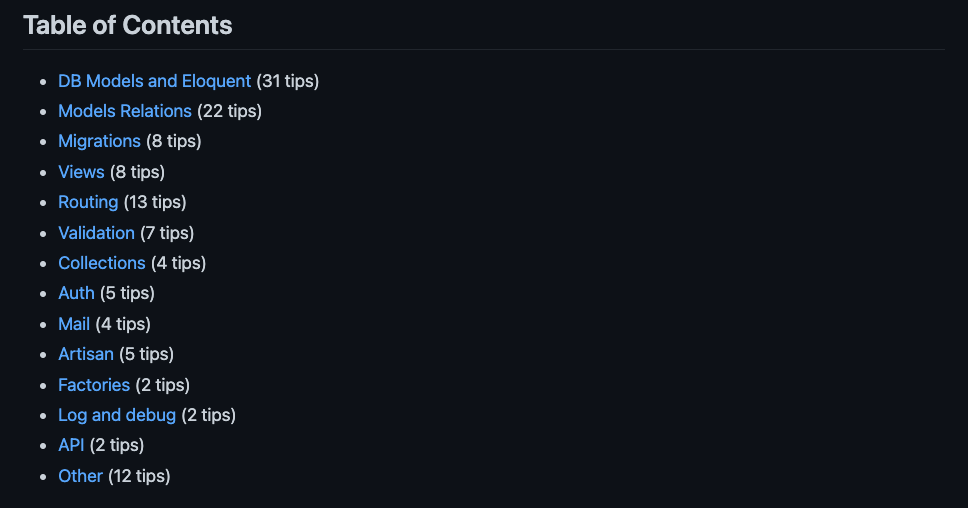Jump to the Artisan section
This screenshot has width=968, height=508.
pos(86,354)
